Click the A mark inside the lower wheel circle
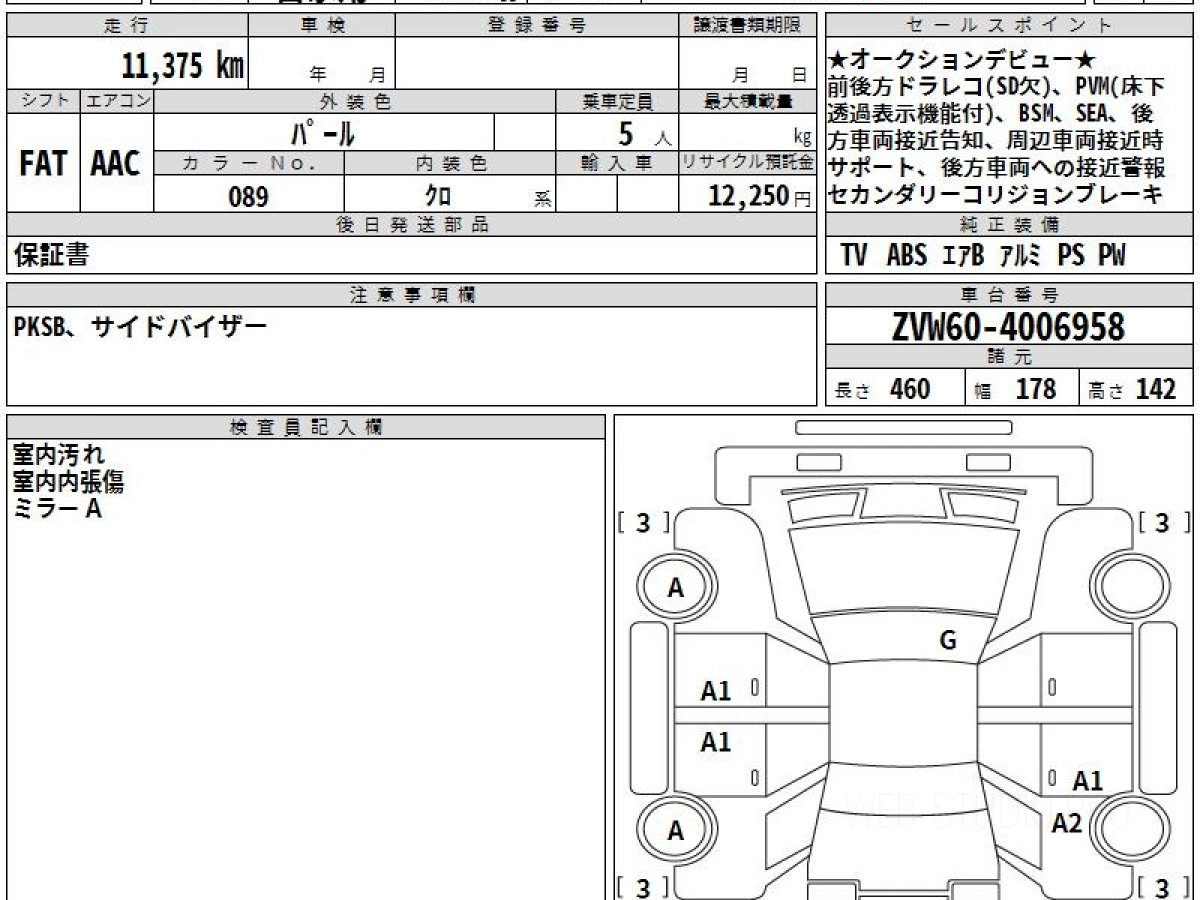The height and width of the screenshot is (900, 1200). coord(676,830)
